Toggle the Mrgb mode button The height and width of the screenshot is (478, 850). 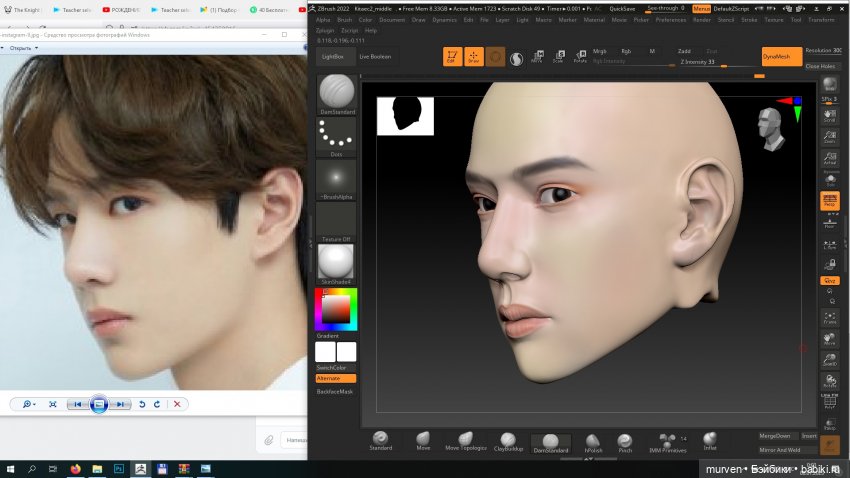pyautogui.click(x=600, y=51)
